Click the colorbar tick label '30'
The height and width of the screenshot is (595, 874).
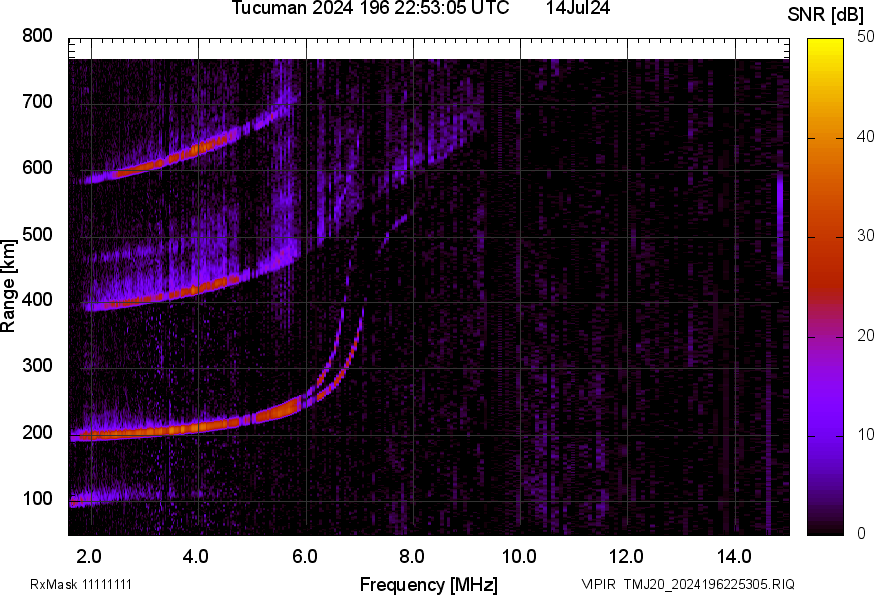pyautogui.click(x=865, y=236)
